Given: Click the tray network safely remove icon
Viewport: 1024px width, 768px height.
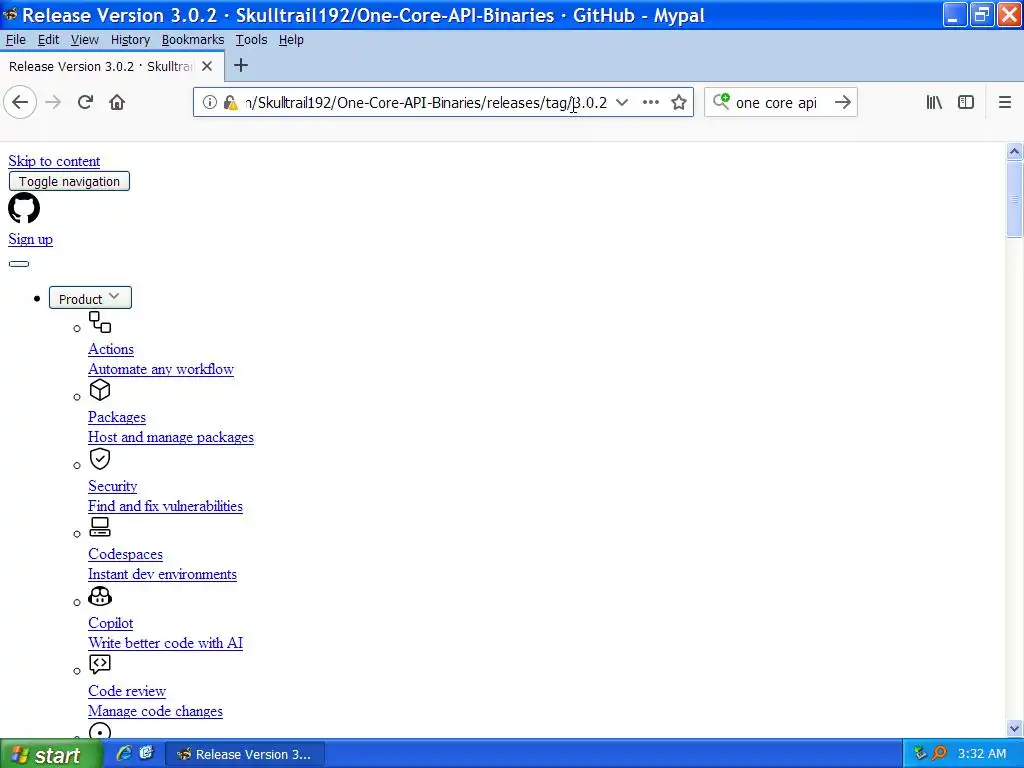Looking at the screenshot, I should [x=920, y=754].
